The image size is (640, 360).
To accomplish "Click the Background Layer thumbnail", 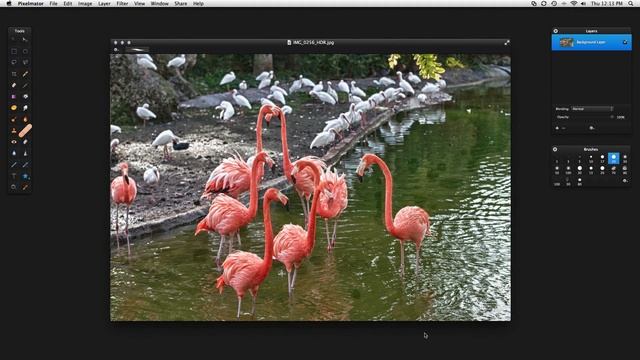I will 567,42.
